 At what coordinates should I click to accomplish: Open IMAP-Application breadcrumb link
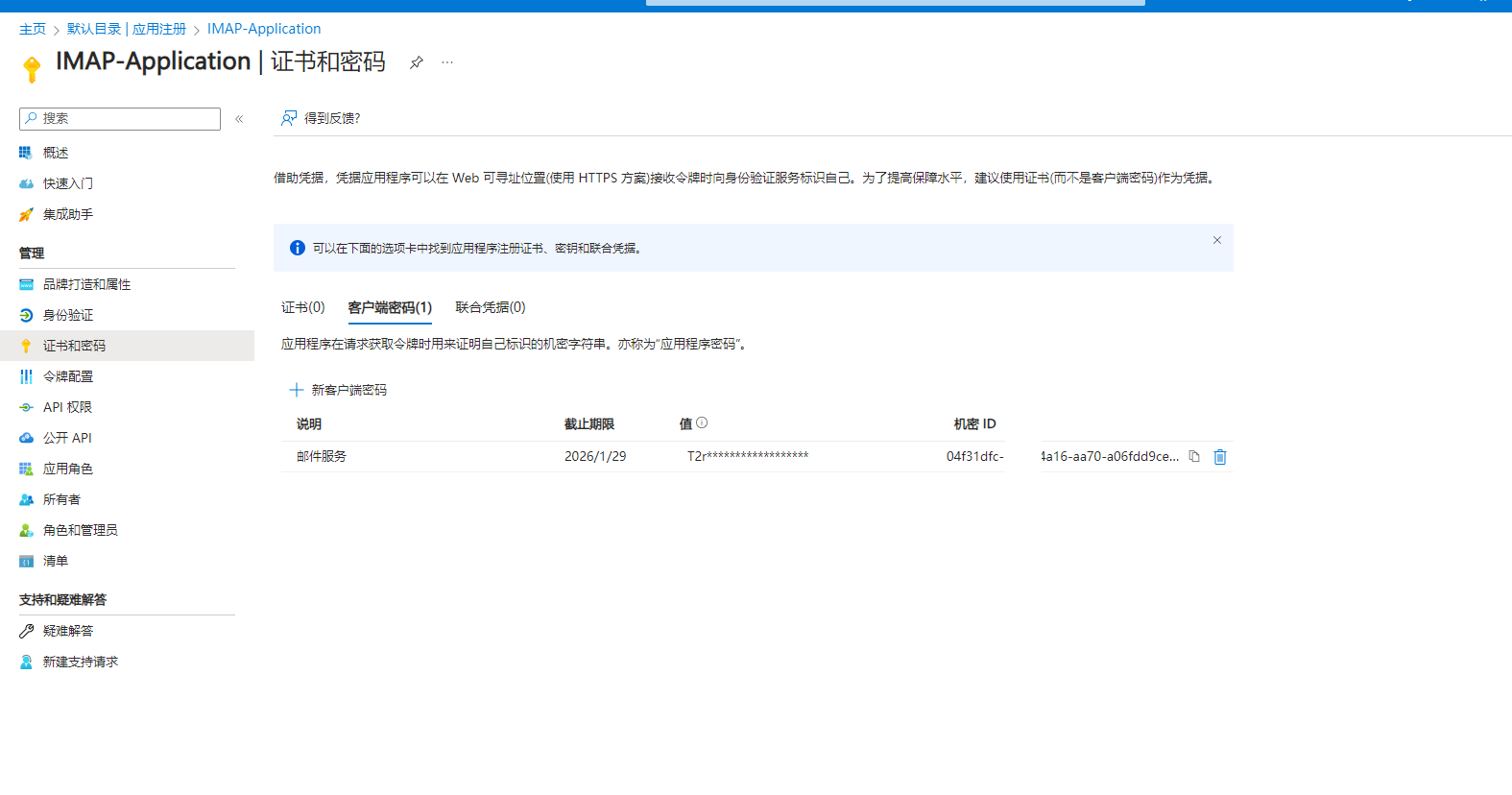coord(264,29)
